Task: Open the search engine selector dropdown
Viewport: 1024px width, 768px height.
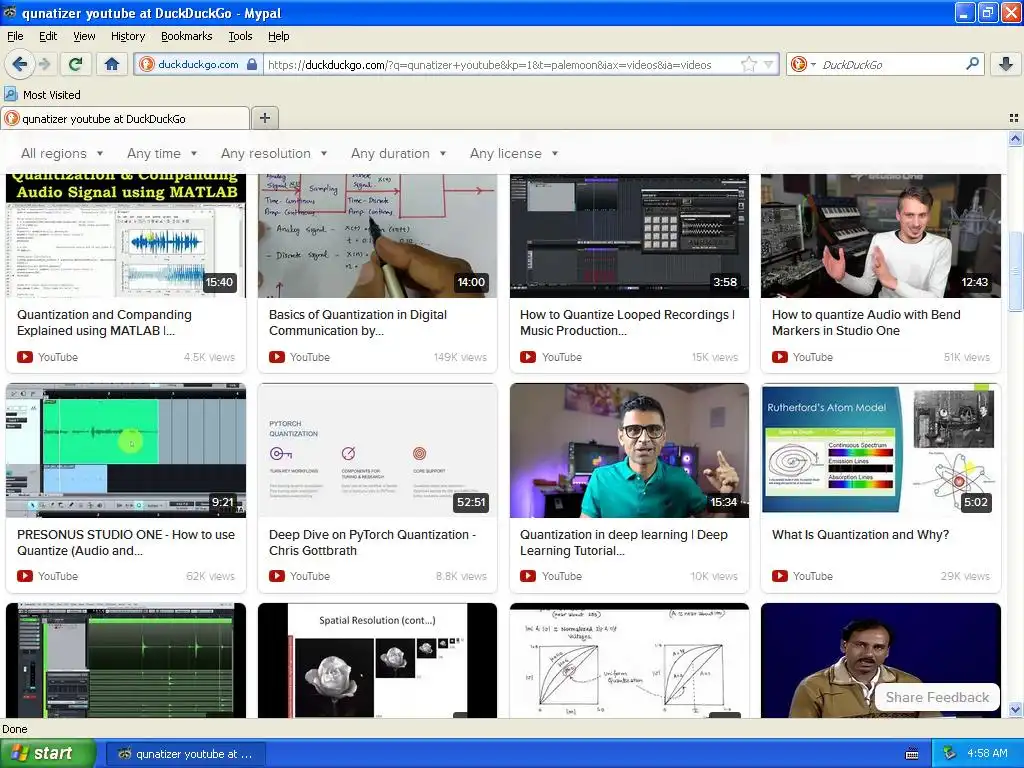Action: (803, 64)
